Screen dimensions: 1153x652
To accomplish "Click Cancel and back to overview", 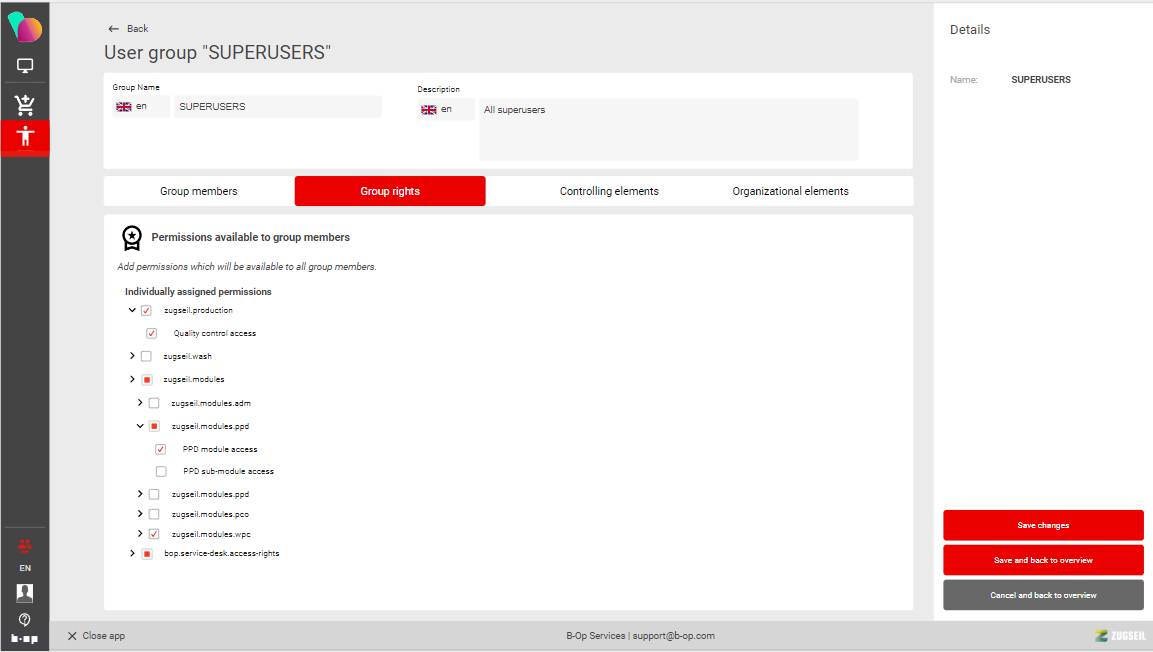I will (x=1043, y=595).
